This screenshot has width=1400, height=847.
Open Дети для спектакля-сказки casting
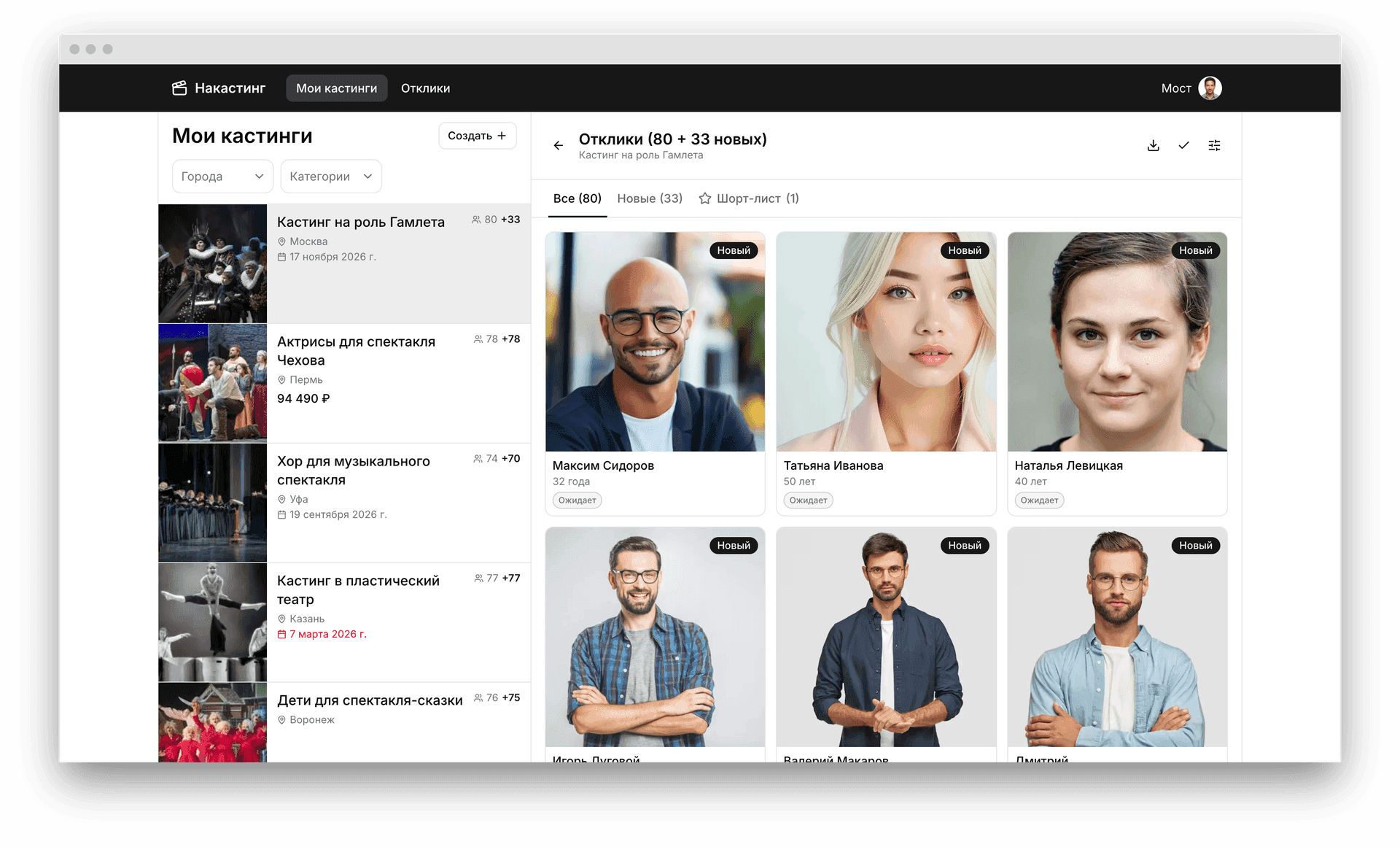tap(344, 723)
